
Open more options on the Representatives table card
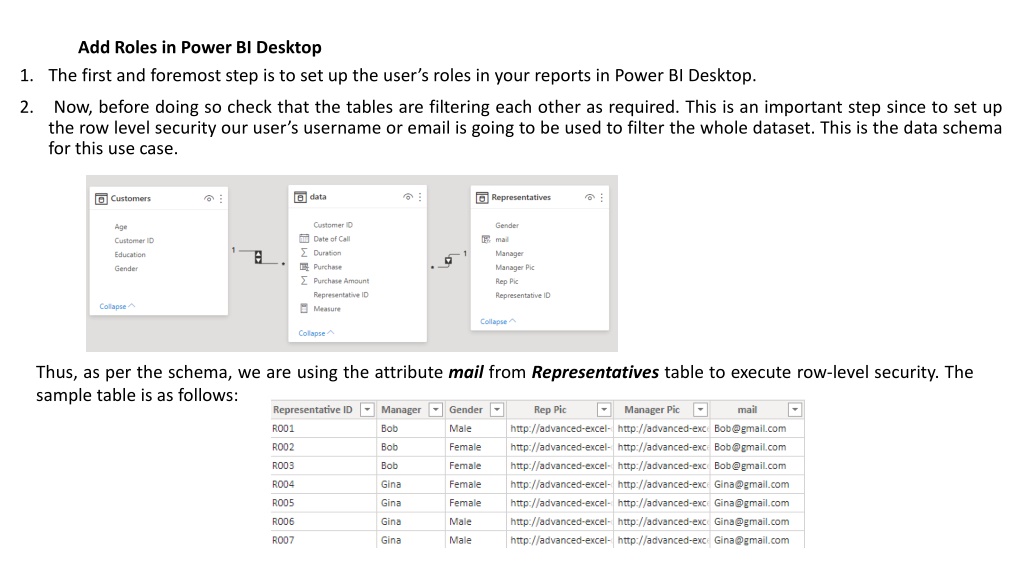point(601,197)
